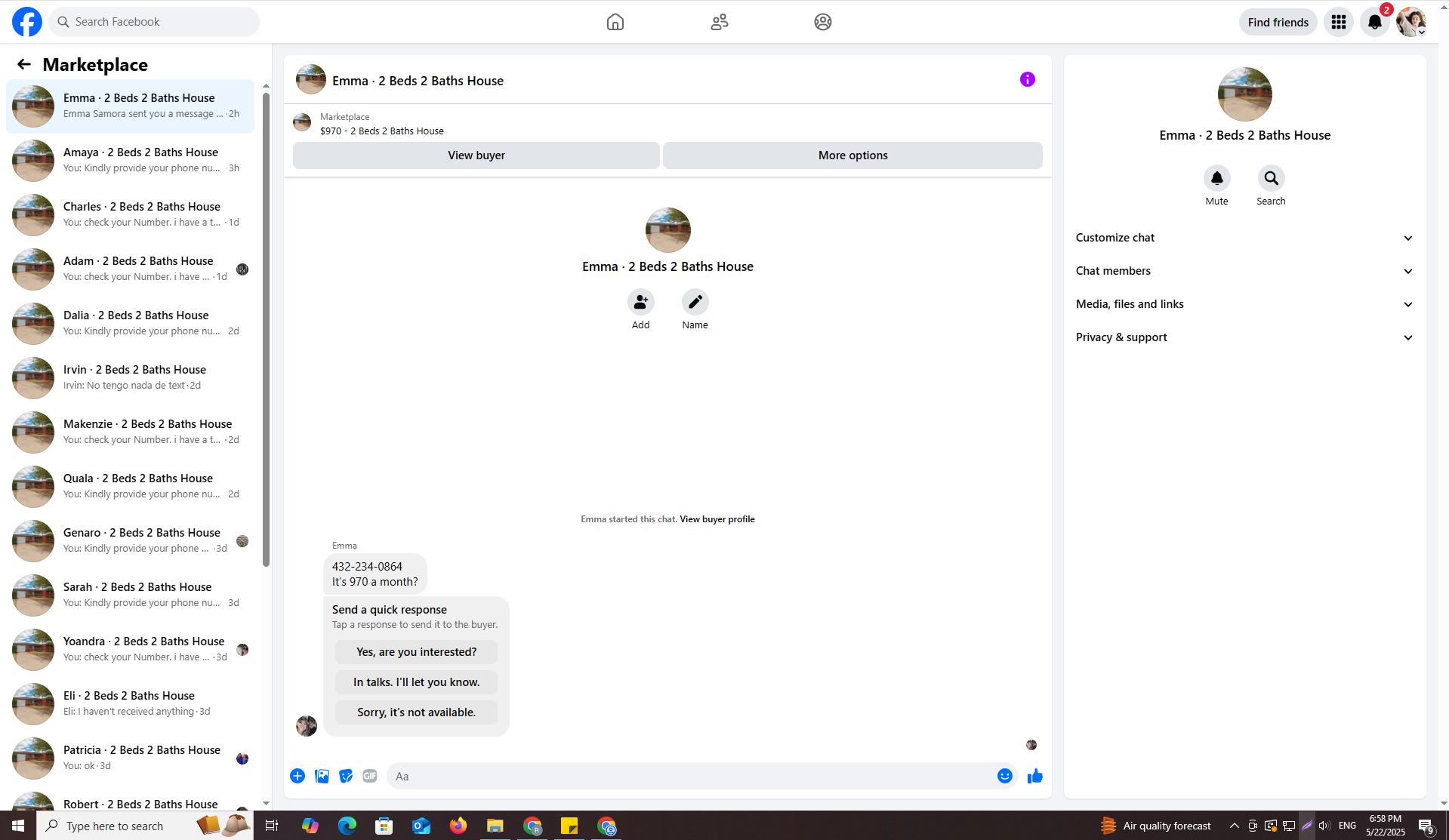This screenshot has width=1449, height=840.
Task: Choose a GIF icon in composer
Action: [x=370, y=776]
